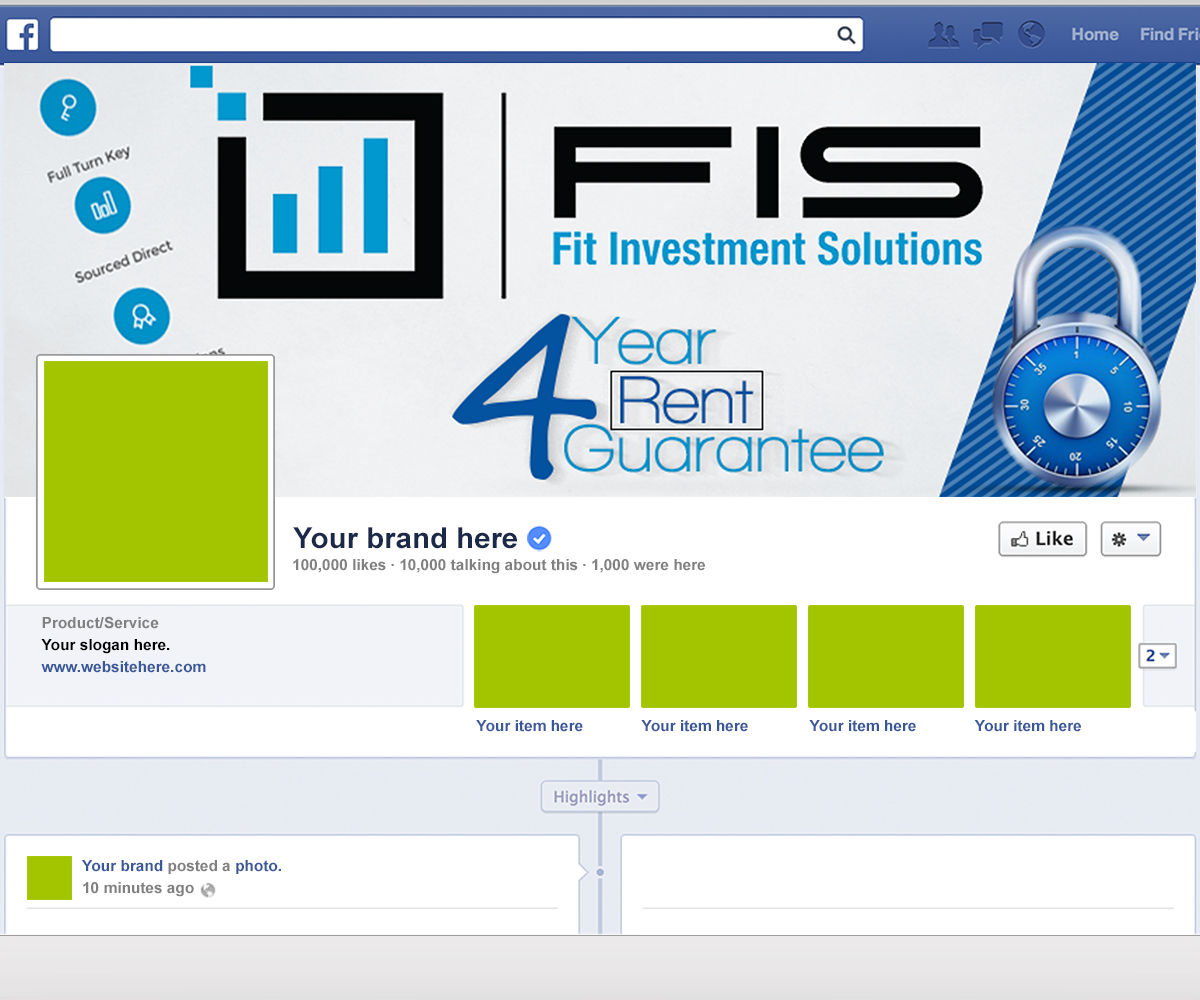Open the friend requests icon
This screenshot has width=1200, height=1000.
943,35
